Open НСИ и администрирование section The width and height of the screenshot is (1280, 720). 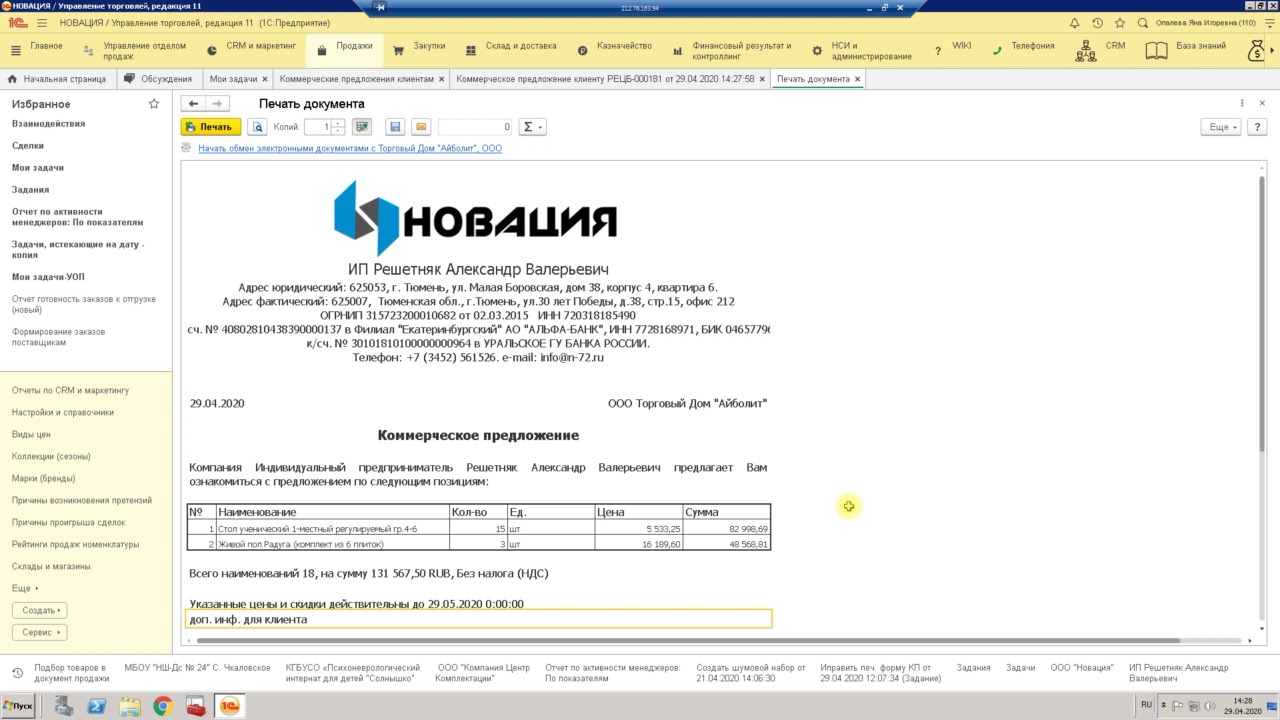[860, 51]
